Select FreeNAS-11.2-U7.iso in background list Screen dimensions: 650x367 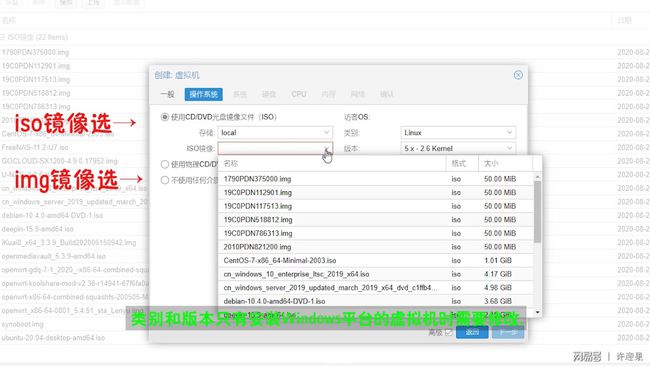[x=35, y=148]
